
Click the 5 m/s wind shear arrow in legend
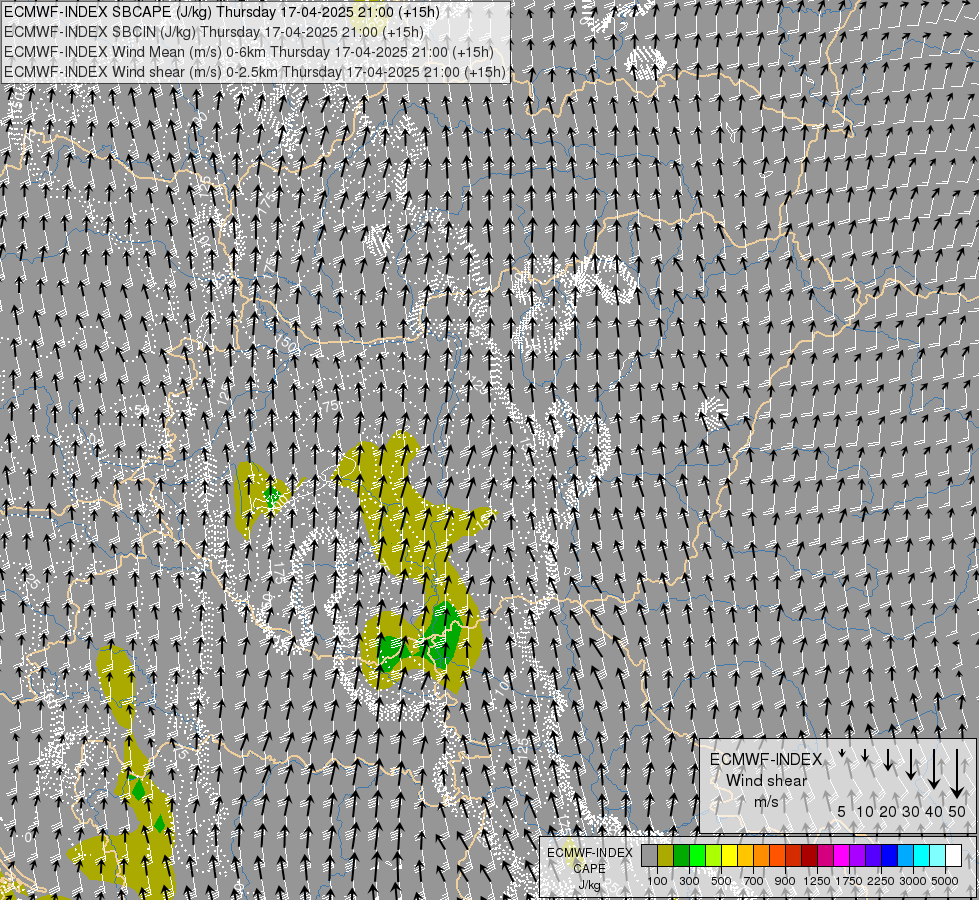pyautogui.click(x=842, y=753)
